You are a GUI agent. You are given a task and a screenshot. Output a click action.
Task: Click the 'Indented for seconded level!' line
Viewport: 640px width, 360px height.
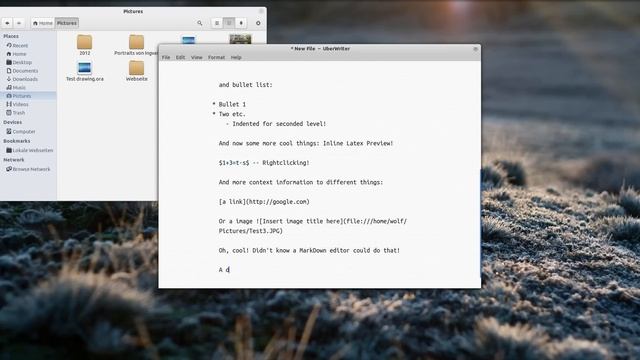pos(276,124)
